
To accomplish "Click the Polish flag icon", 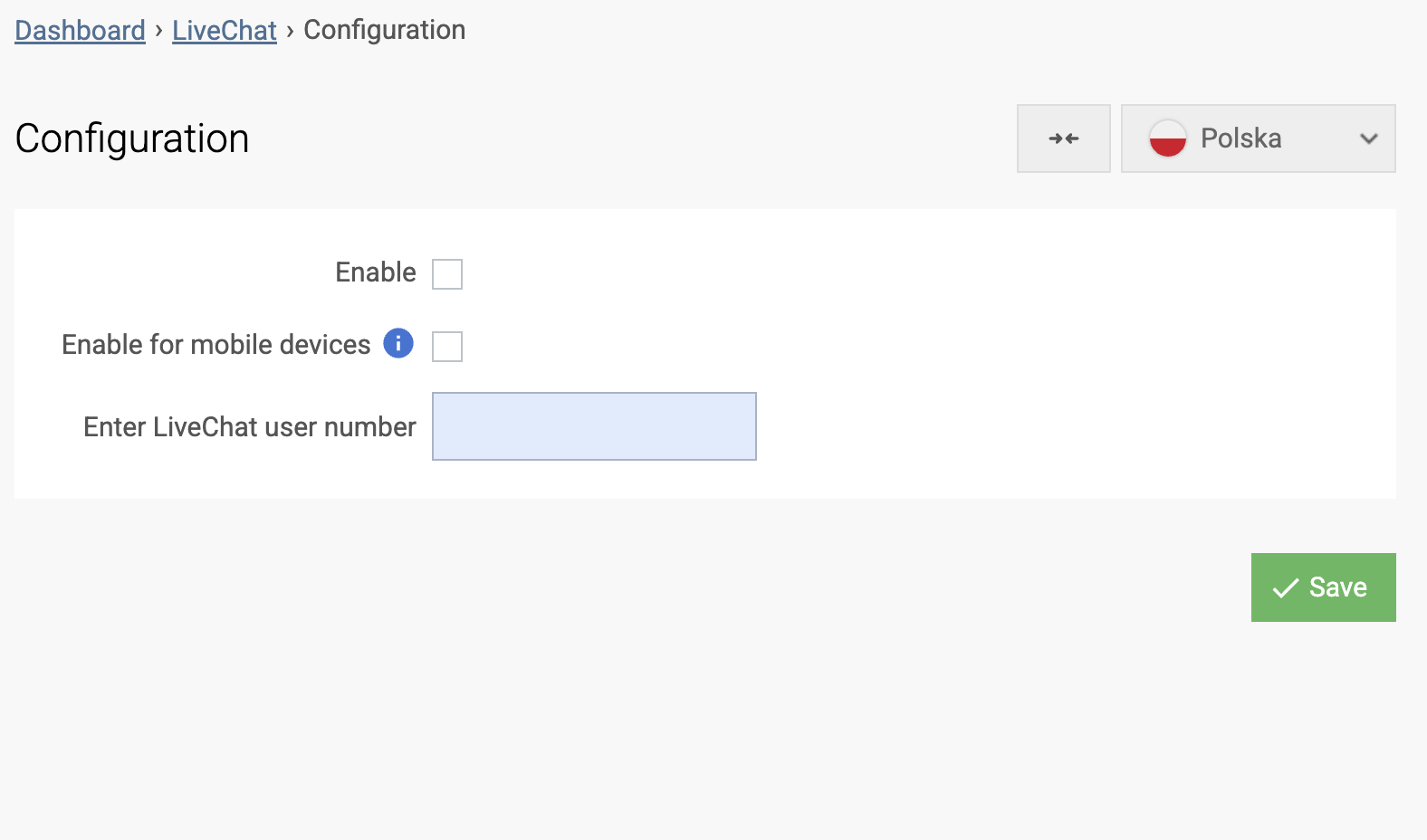I will tap(1167, 138).
